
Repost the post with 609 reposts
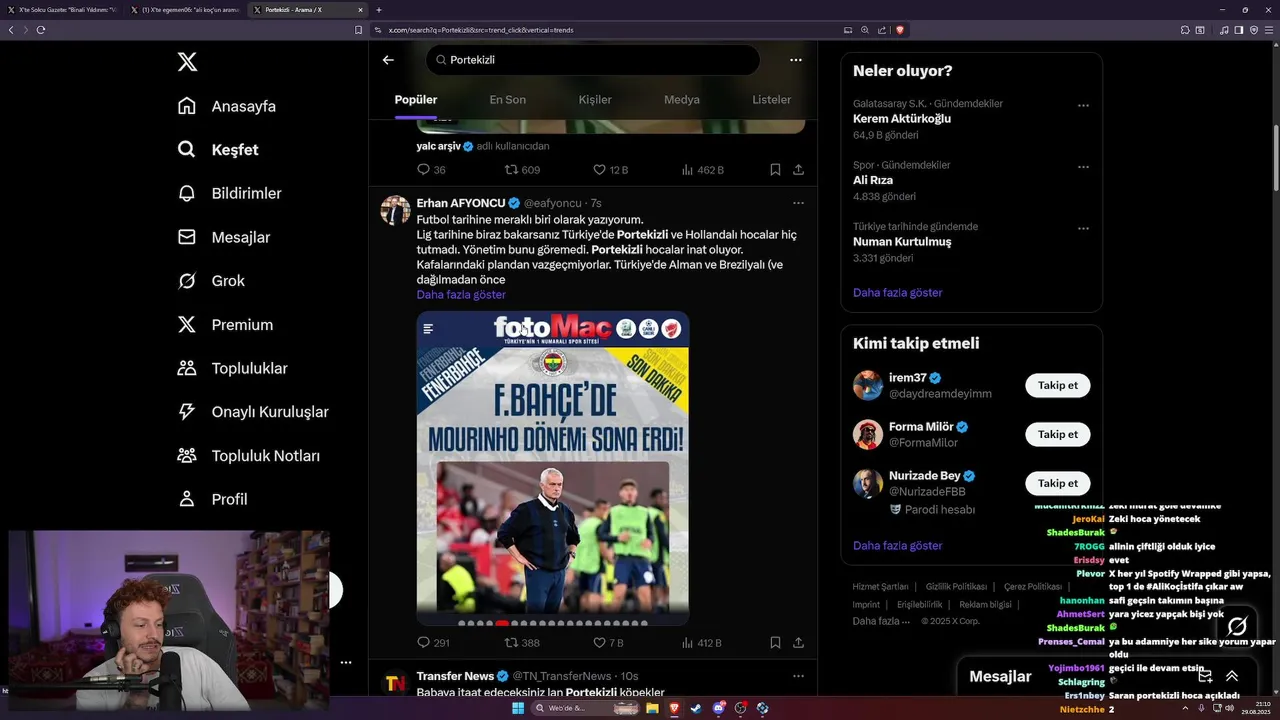522,170
